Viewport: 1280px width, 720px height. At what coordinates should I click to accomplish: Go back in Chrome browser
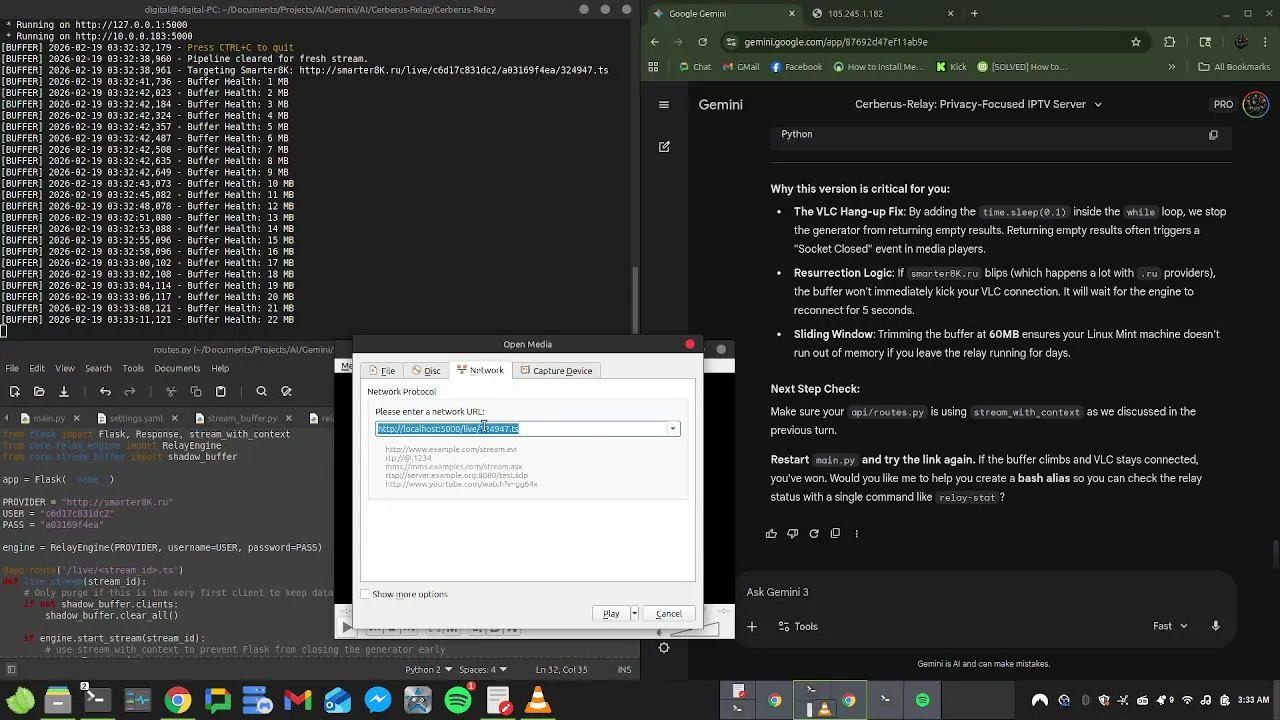(655, 42)
